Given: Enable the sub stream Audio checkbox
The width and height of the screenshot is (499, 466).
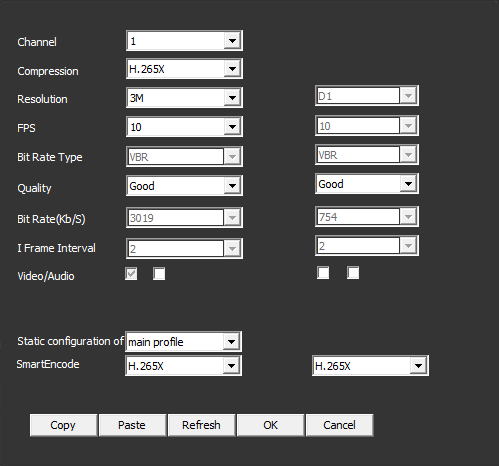Looking at the screenshot, I should 353,273.
